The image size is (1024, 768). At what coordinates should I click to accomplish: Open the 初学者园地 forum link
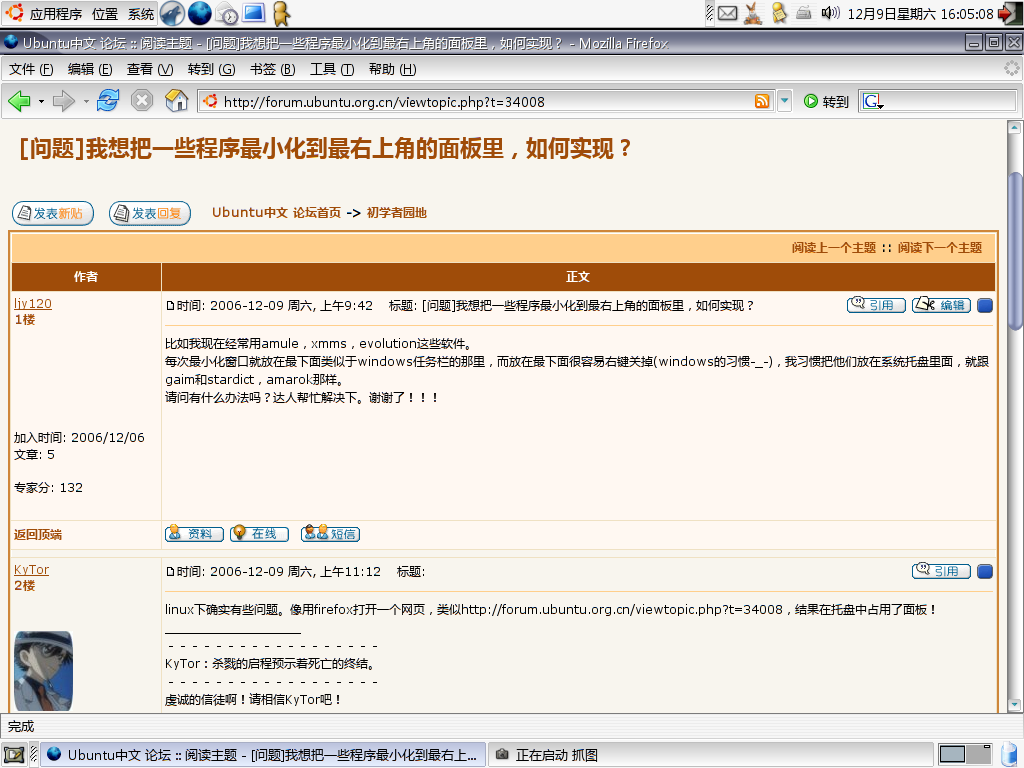coord(396,213)
